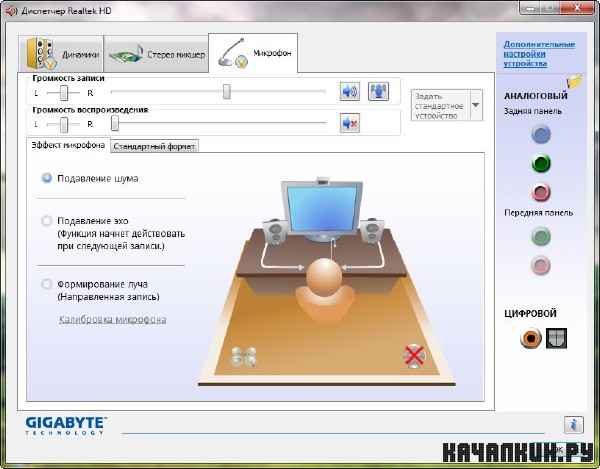Click the monitor in room illustration
The width and height of the screenshot is (600, 469).
pyautogui.click(x=323, y=209)
